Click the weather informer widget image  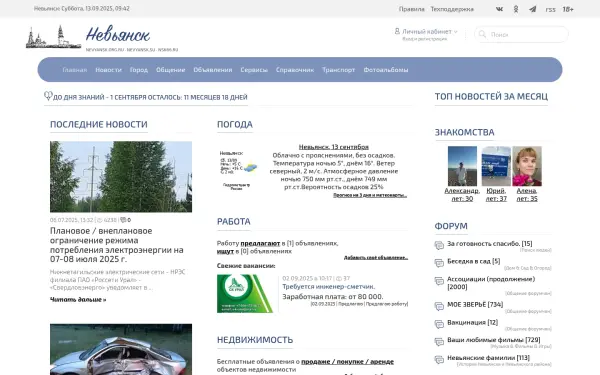point(238,170)
